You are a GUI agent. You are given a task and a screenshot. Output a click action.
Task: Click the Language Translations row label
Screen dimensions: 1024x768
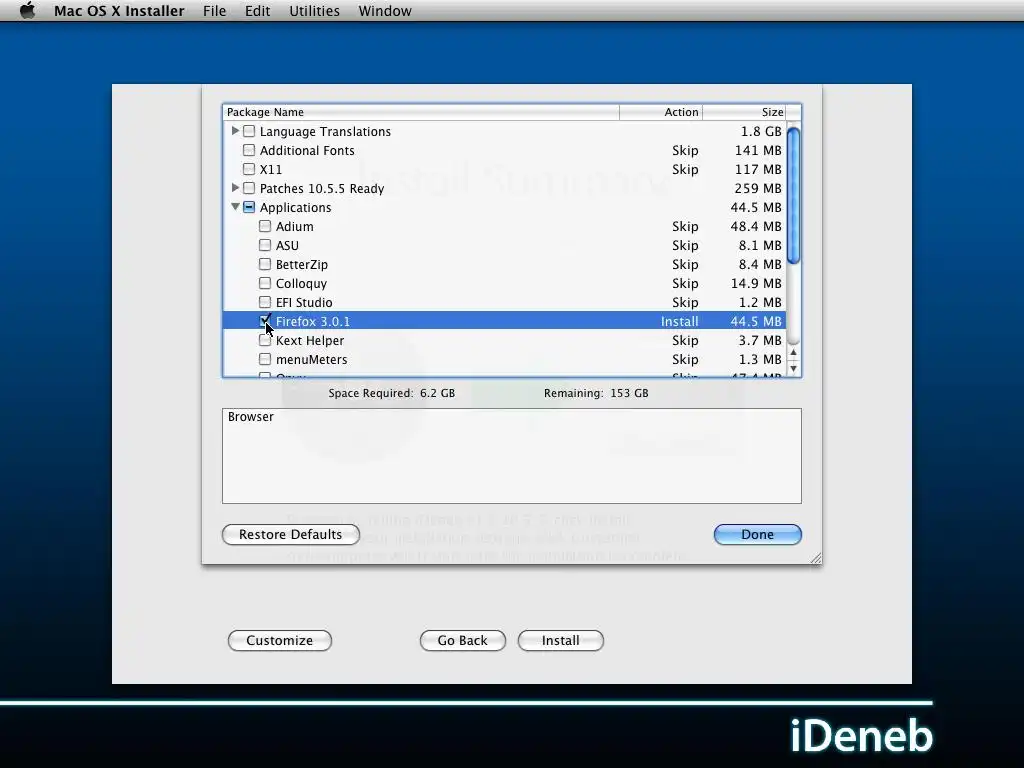coord(325,131)
